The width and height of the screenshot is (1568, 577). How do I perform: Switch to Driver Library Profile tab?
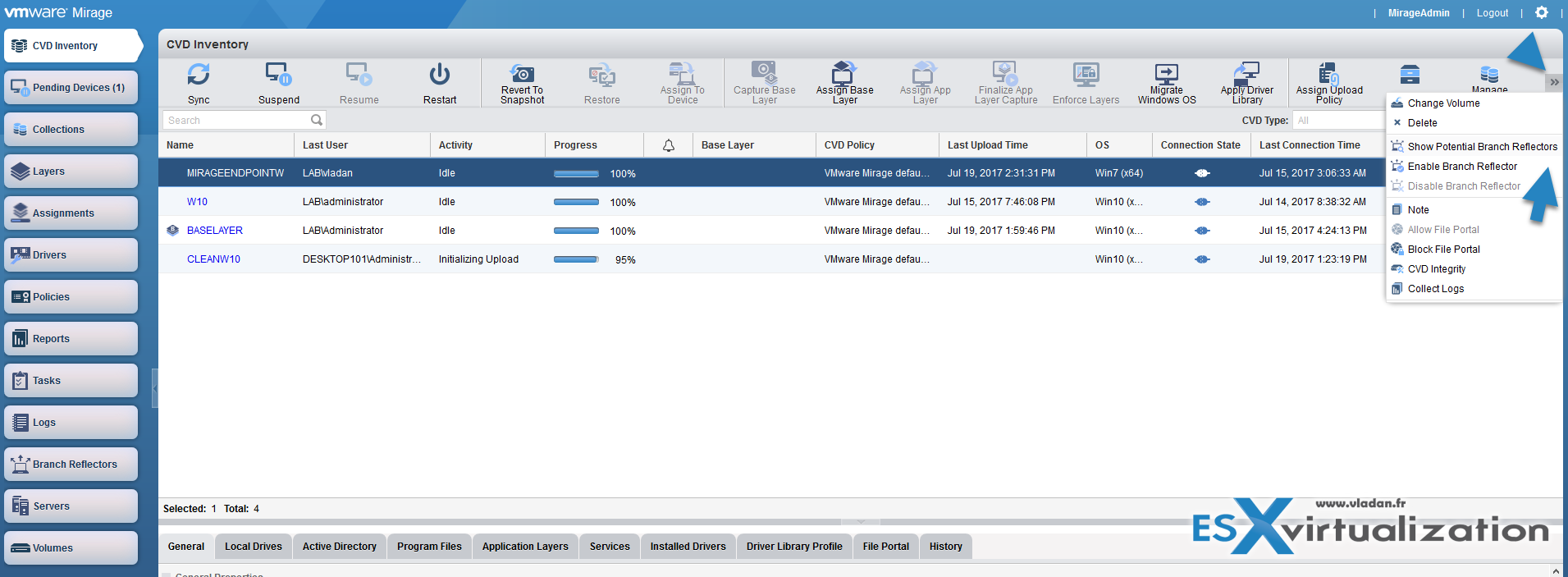(x=794, y=547)
